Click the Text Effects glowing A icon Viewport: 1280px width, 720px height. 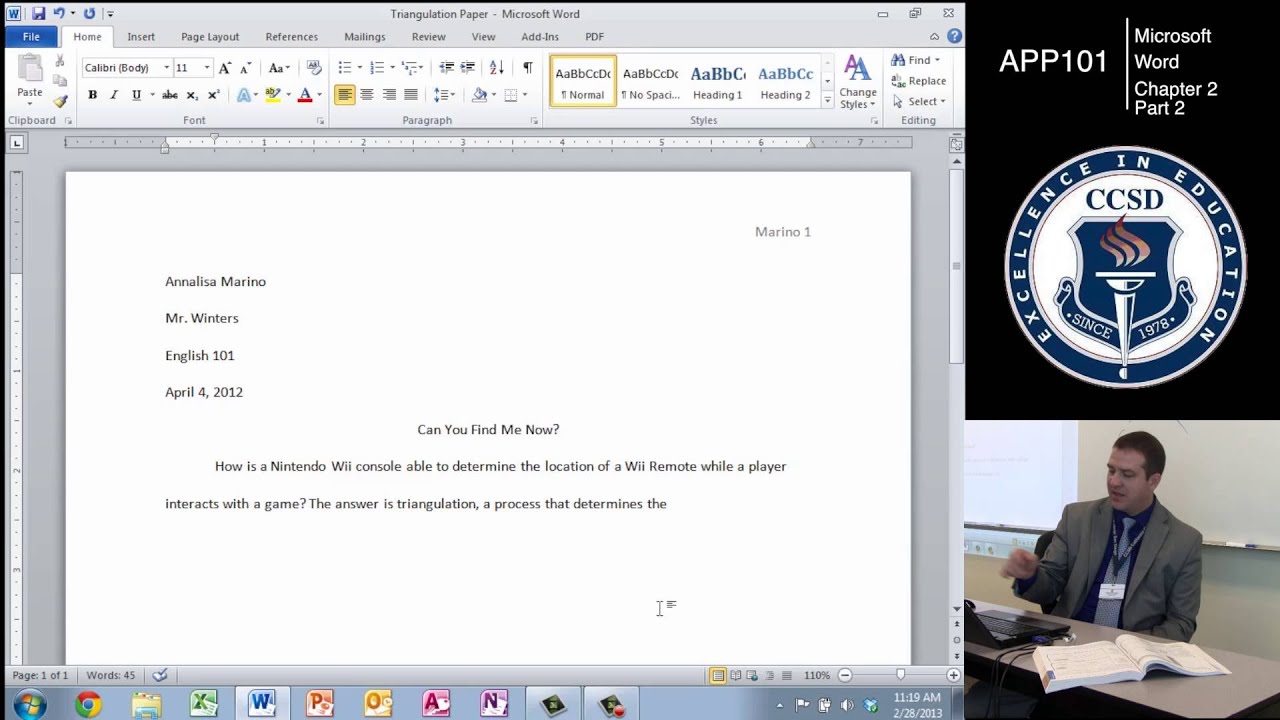click(x=243, y=95)
